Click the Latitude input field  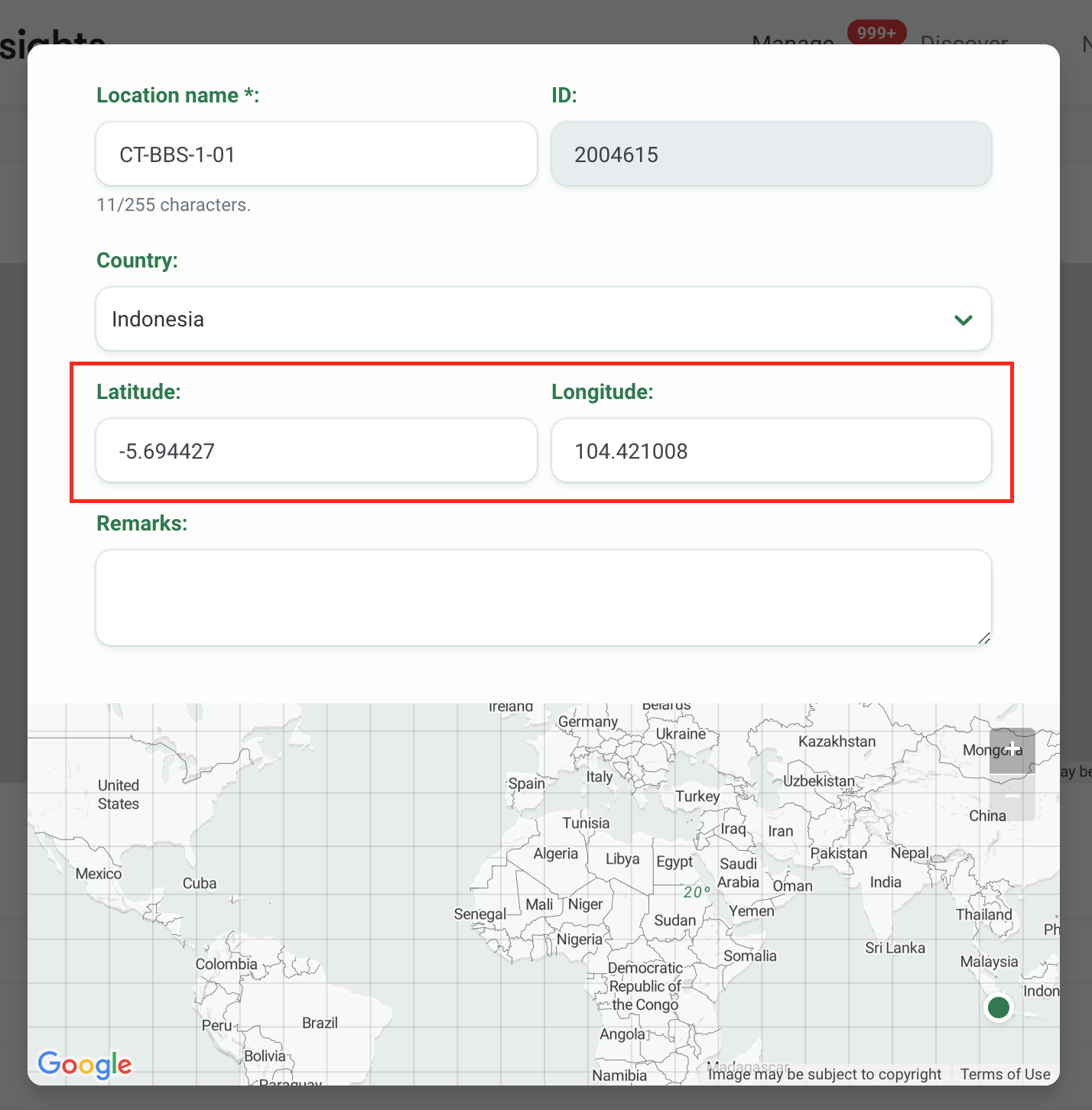click(317, 450)
